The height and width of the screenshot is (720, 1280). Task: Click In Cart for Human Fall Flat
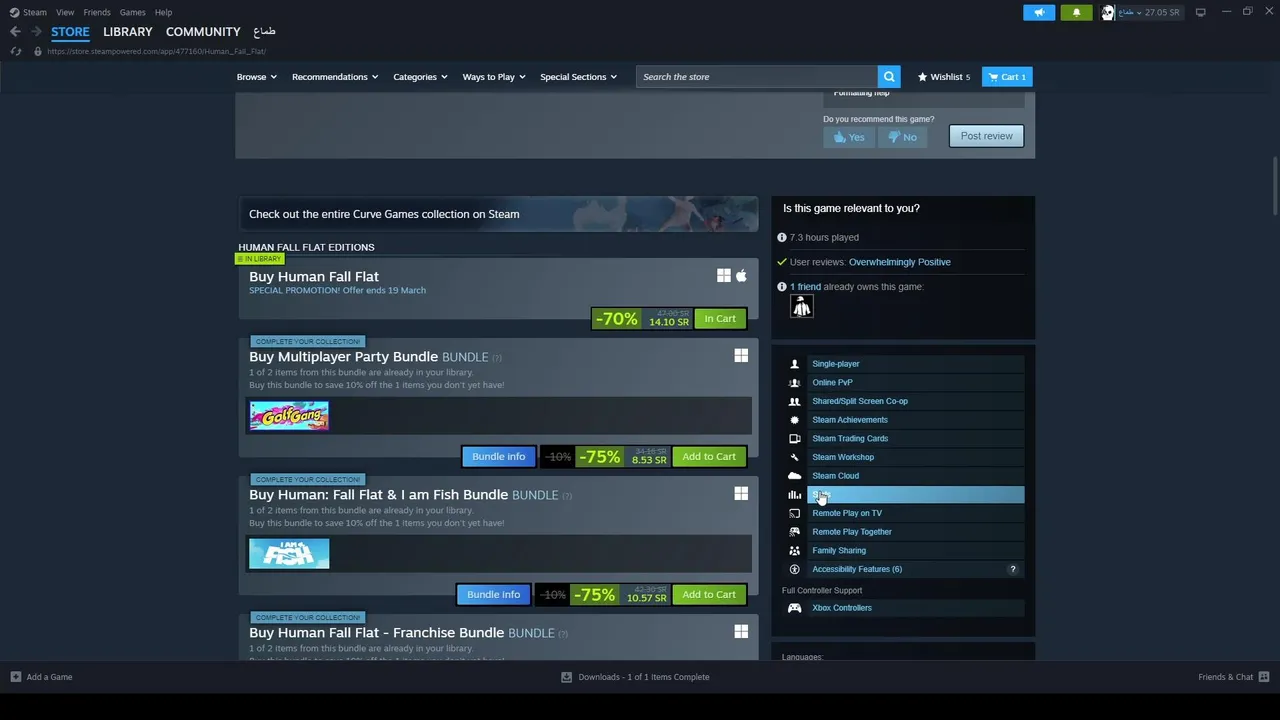click(720, 319)
